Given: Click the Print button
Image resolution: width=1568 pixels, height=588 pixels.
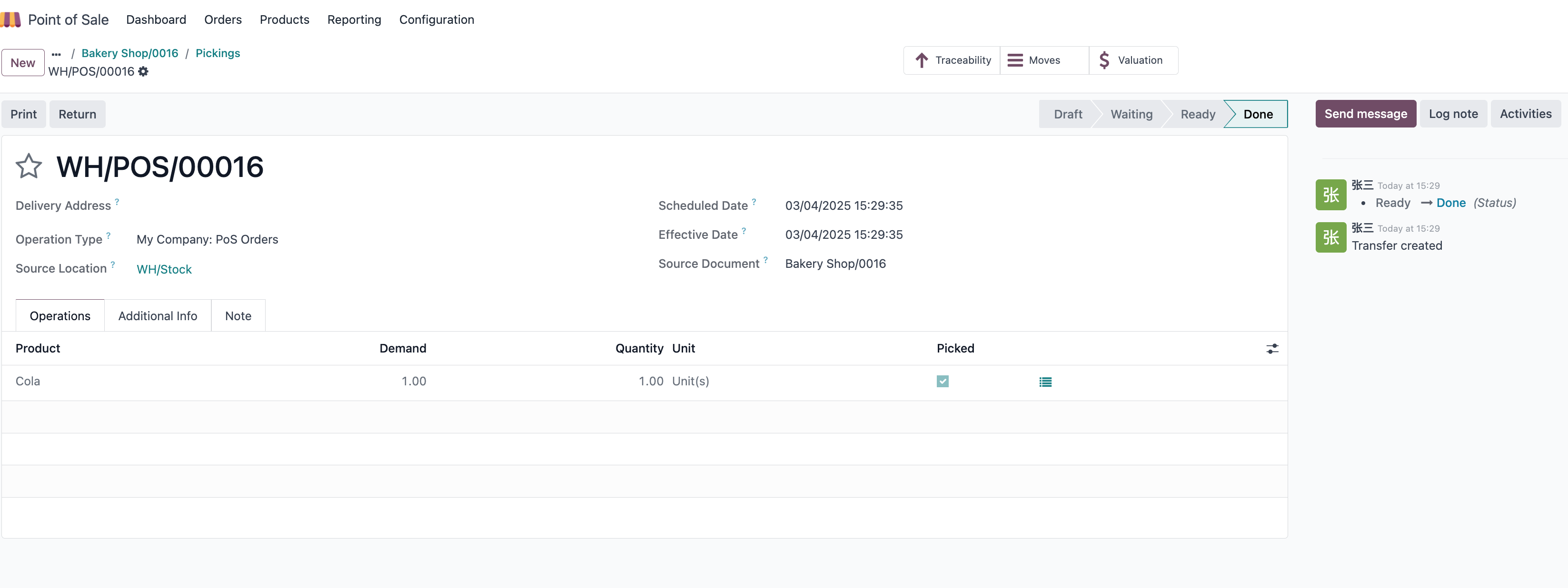Looking at the screenshot, I should (x=23, y=114).
